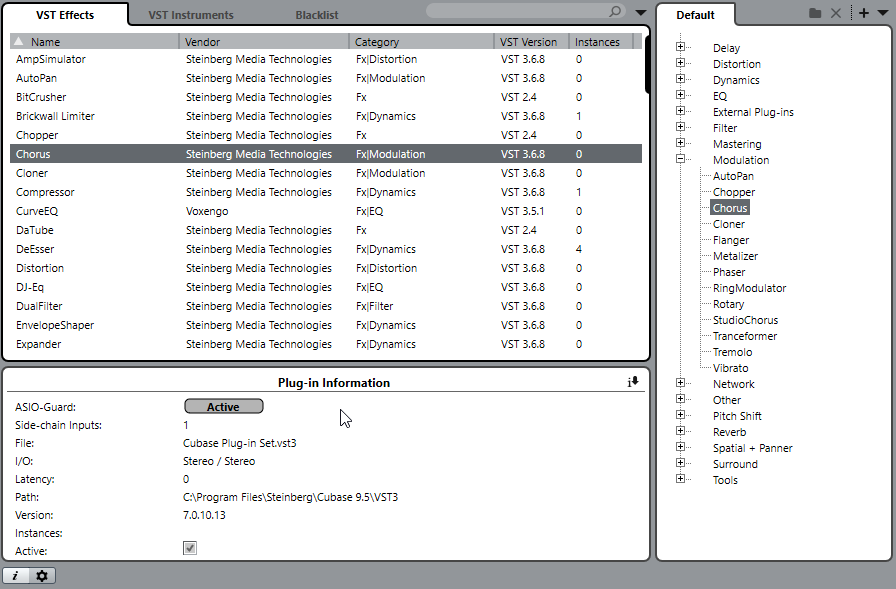Select the VST Effects tab
The height and width of the screenshot is (589, 896).
[x=65, y=15]
